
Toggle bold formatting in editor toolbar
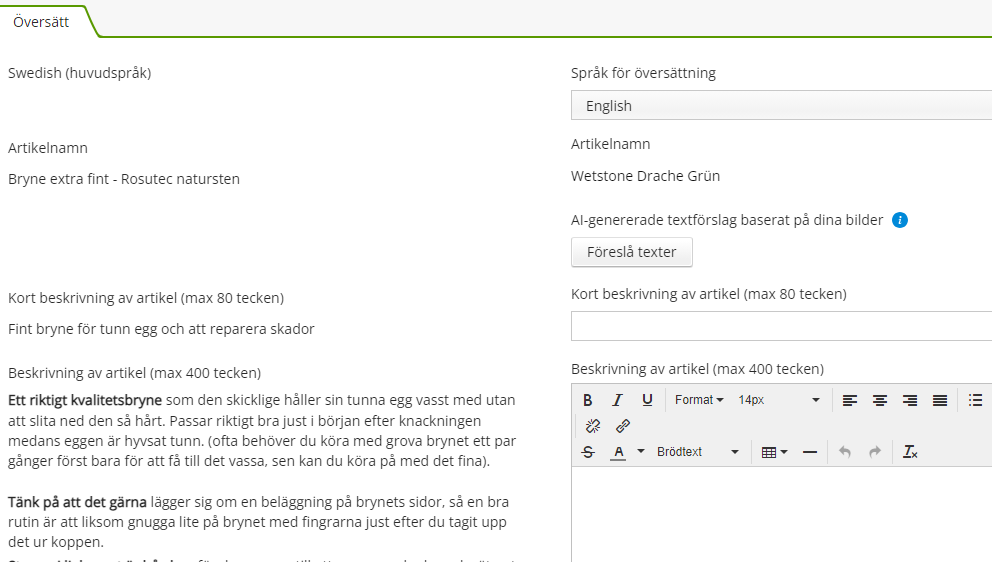(588, 400)
